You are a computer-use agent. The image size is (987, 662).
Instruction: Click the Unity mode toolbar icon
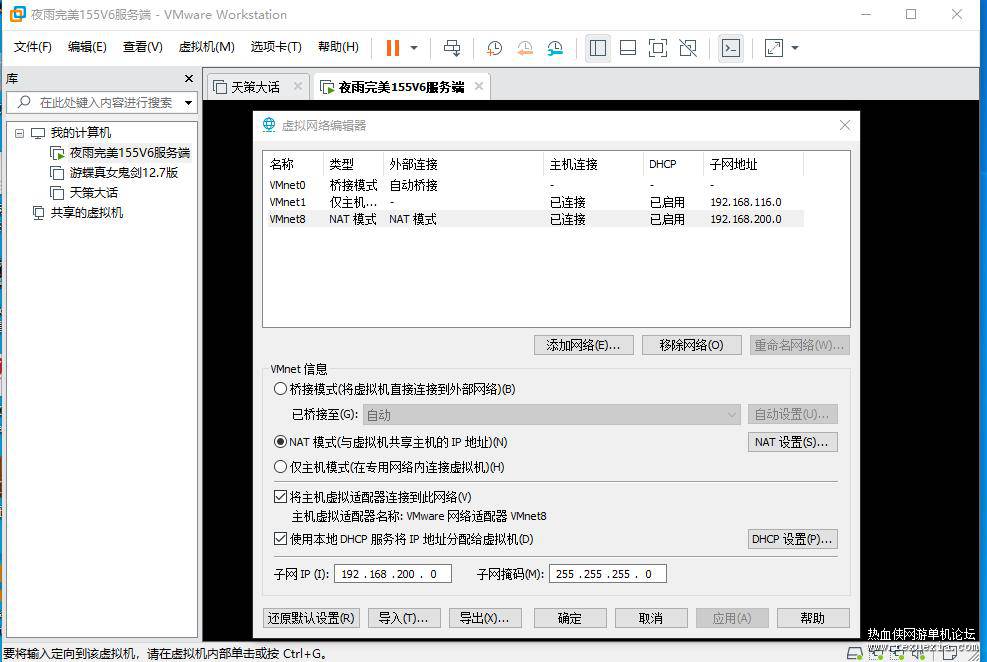click(x=688, y=48)
